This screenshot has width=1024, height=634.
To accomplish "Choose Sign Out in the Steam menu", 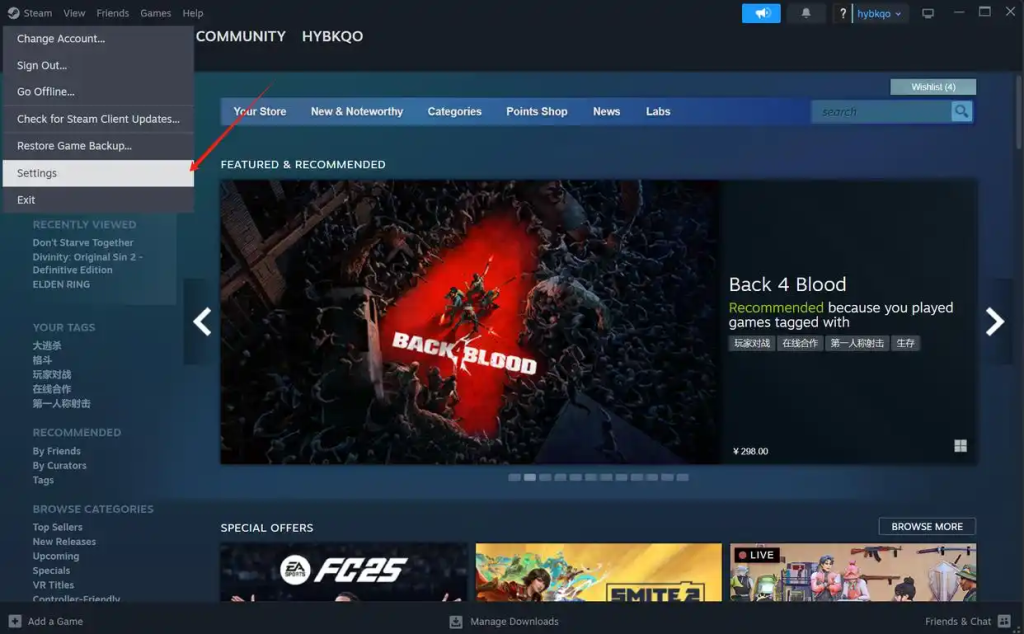I will tap(98, 65).
